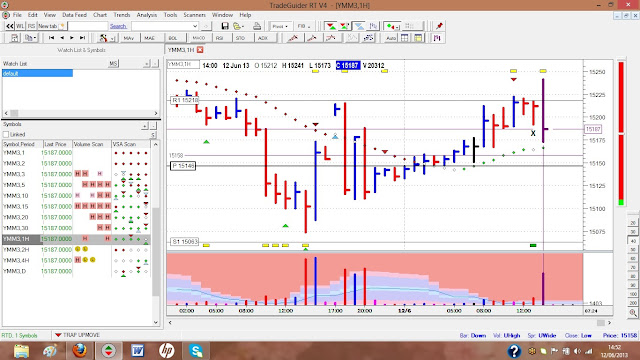Focus the symbol entry field left of Search
The height and width of the screenshot is (360, 640).
[88, 26]
